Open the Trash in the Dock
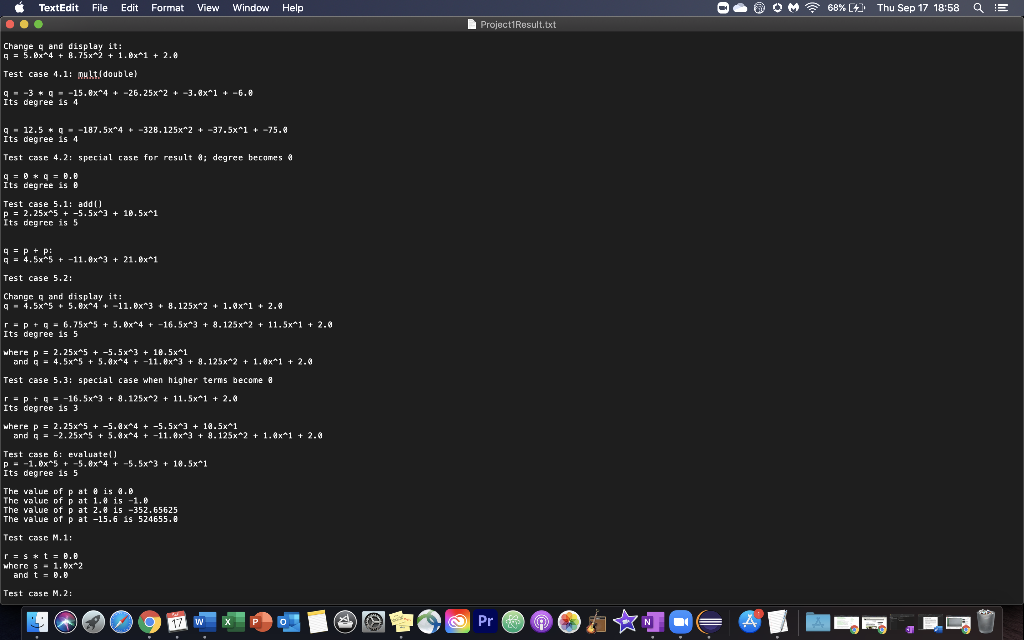Viewport: 1024px width, 640px height. click(985, 622)
